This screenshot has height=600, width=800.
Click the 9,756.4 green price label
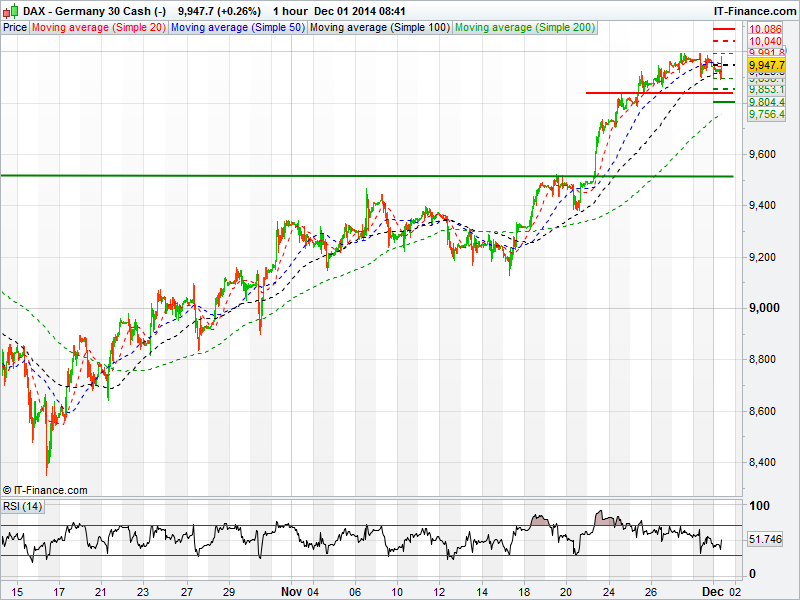tap(766, 115)
